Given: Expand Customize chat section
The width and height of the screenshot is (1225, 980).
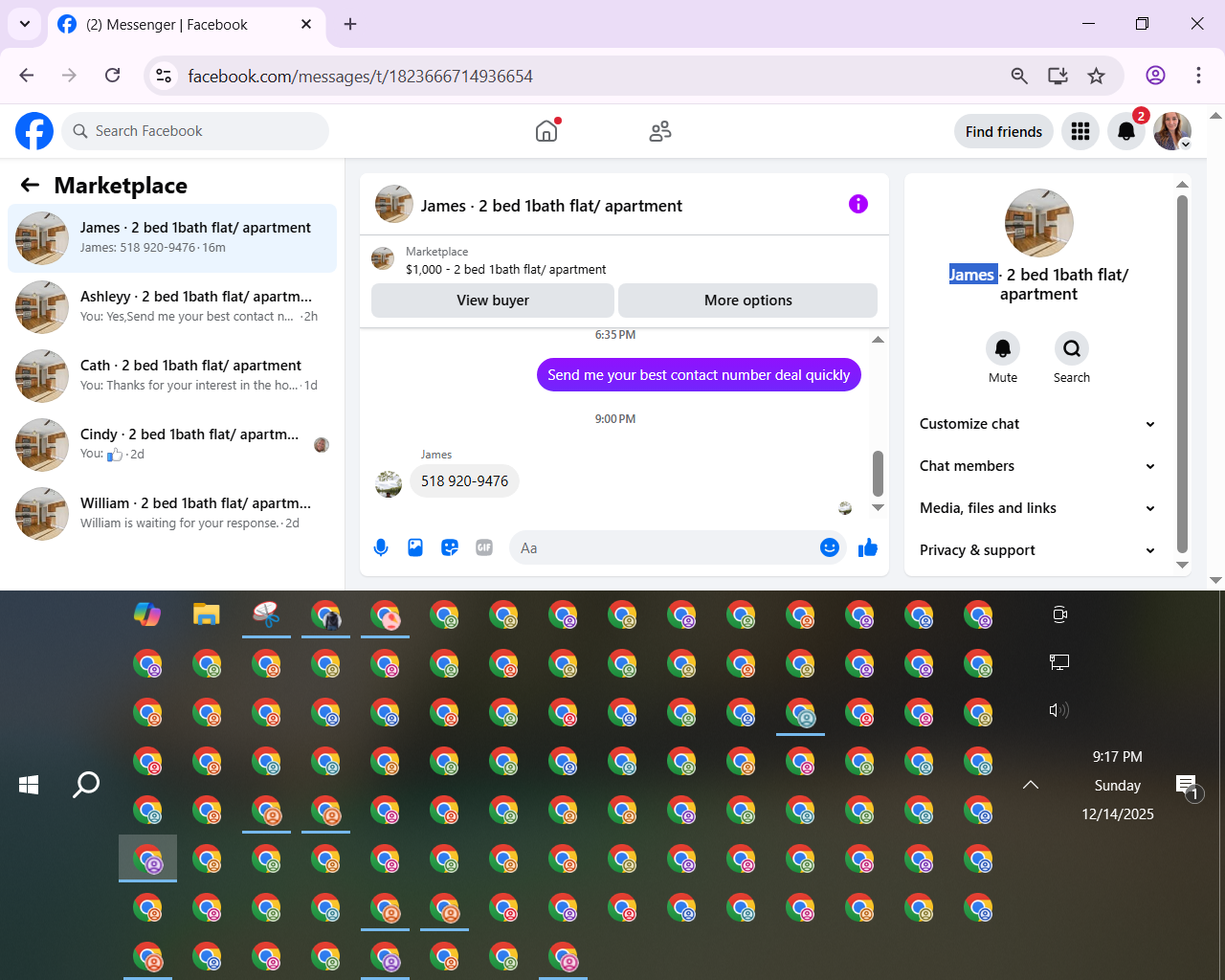Looking at the screenshot, I should click(x=1037, y=424).
